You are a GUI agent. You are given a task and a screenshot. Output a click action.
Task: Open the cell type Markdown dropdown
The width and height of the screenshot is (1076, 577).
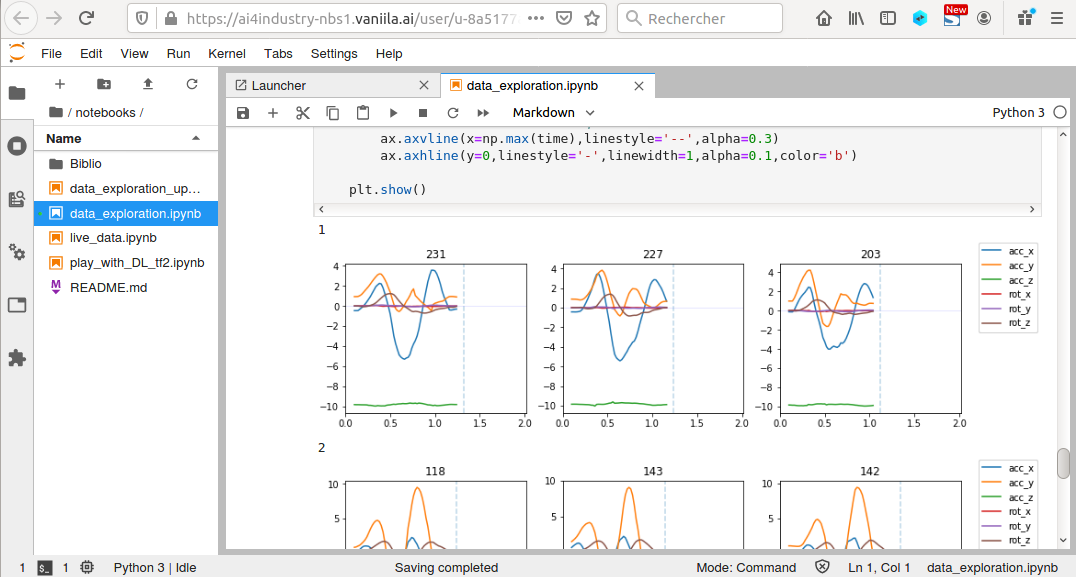click(x=553, y=113)
